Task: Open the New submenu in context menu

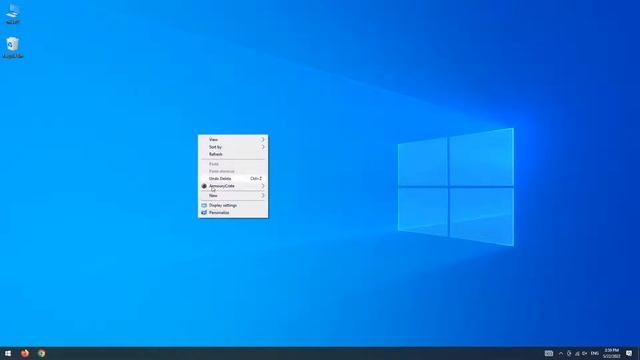Action: pyautogui.click(x=233, y=196)
